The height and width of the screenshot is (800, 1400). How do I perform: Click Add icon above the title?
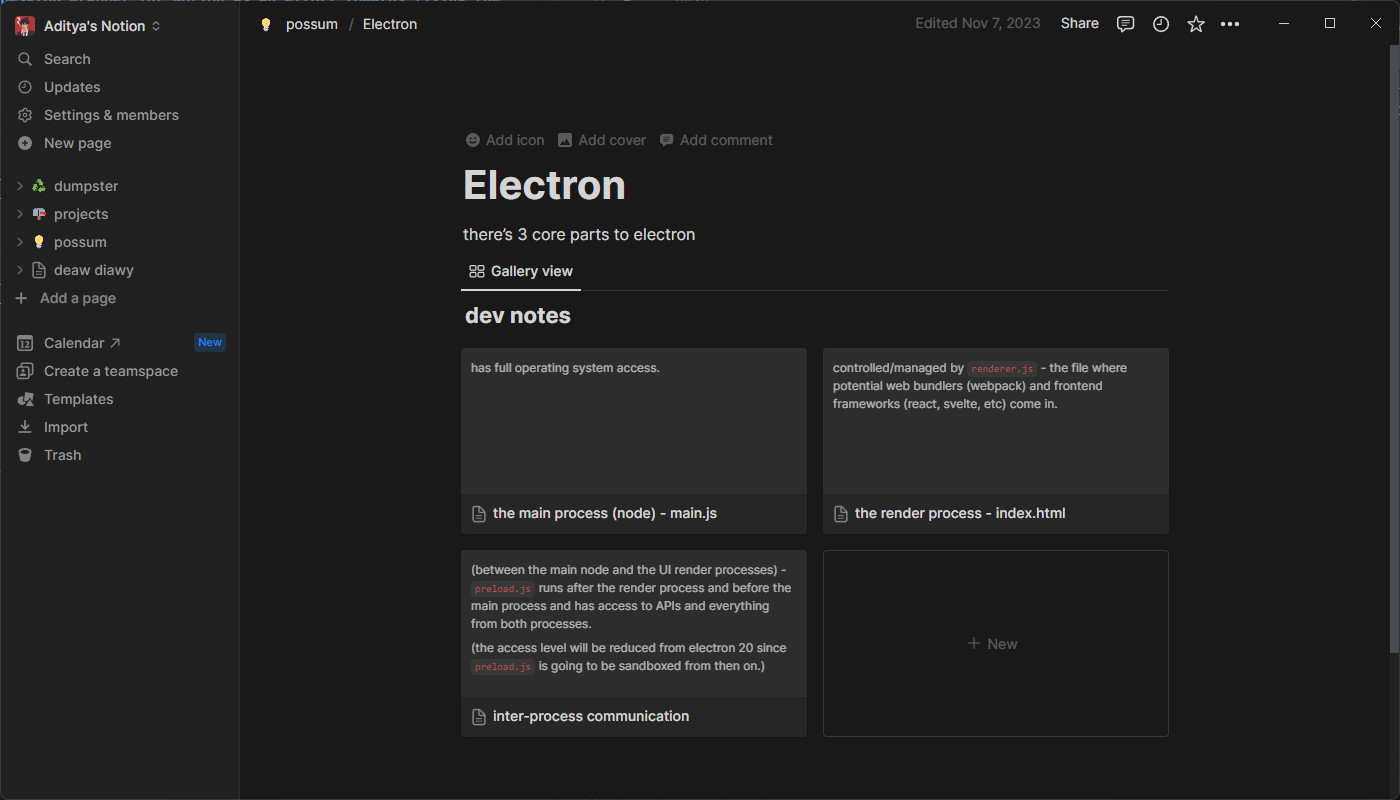[505, 140]
